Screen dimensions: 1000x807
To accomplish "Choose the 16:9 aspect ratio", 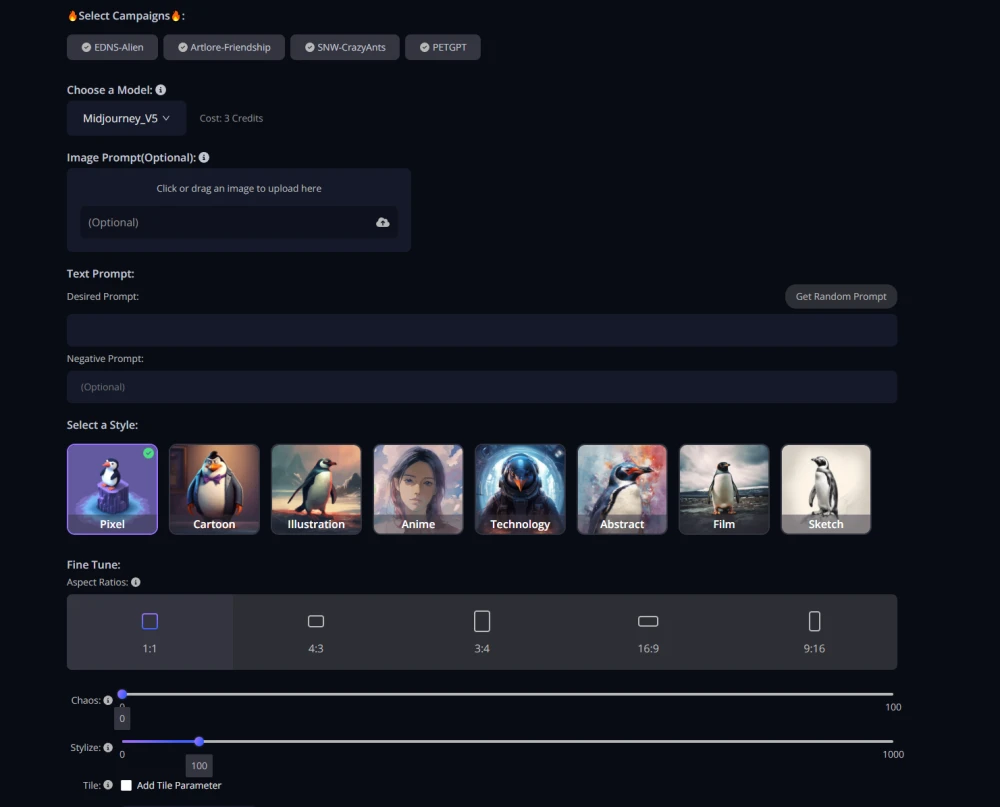I will point(648,632).
